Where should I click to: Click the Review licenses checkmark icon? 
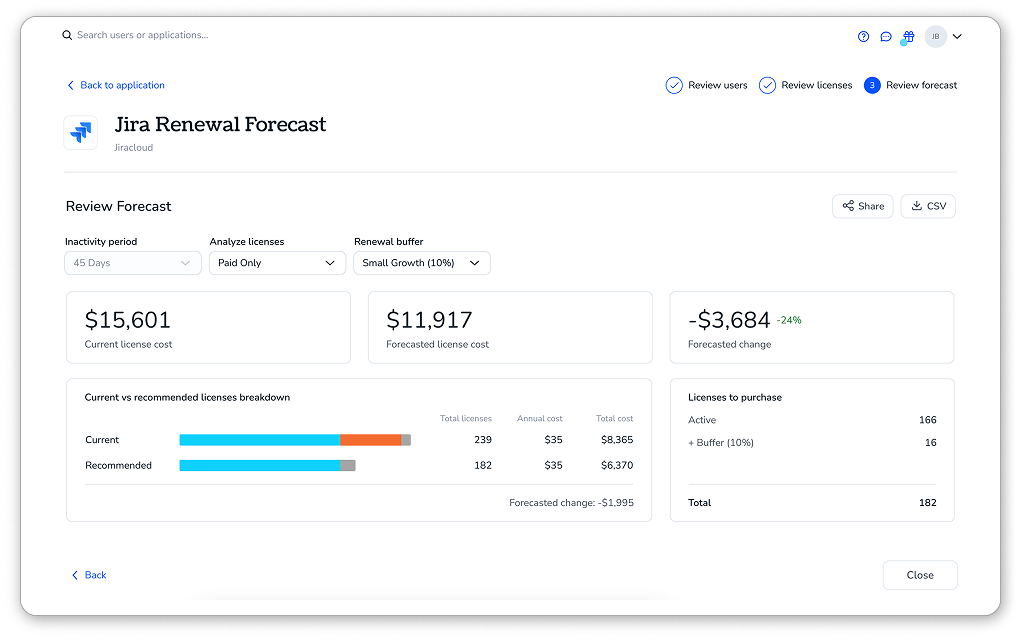(x=767, y=86)
